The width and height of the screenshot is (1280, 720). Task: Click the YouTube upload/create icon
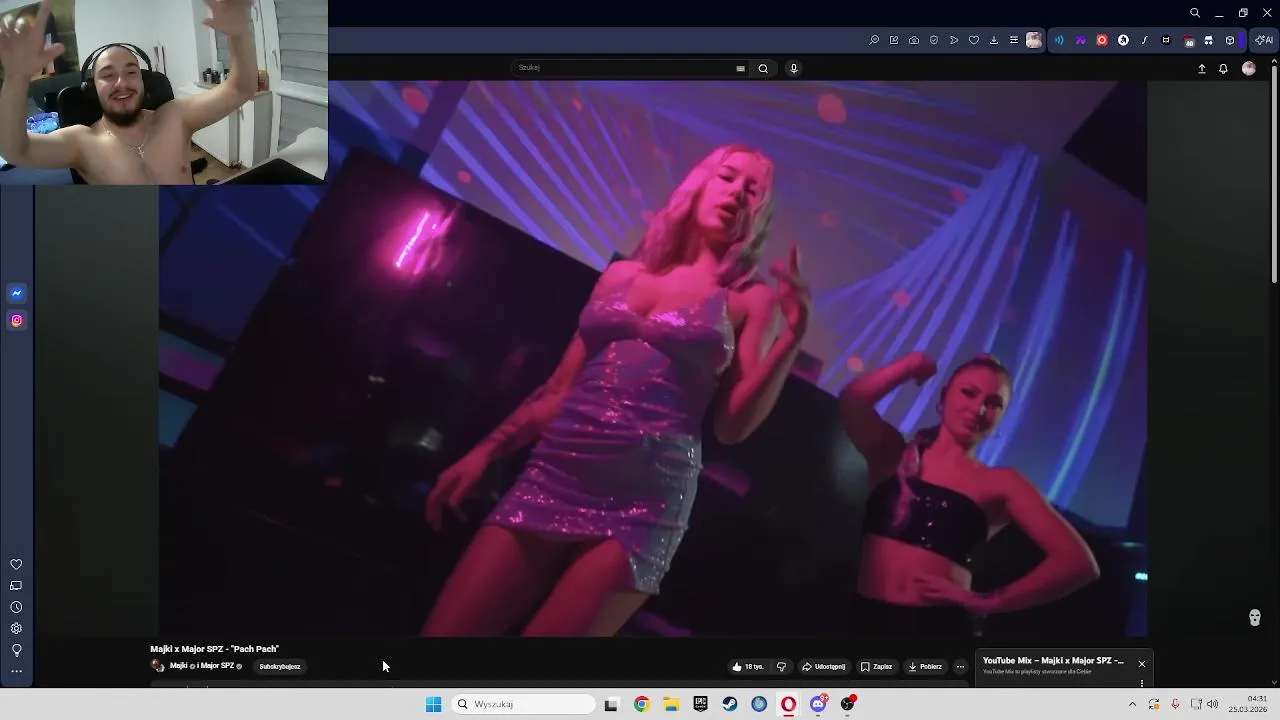point(1202,68)
